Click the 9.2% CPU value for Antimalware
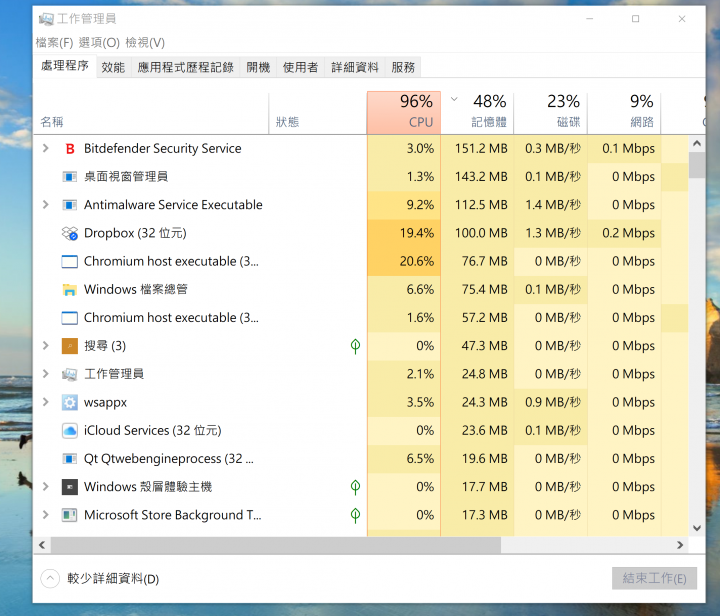This screenshot has height=616, width=720. tap(420, 205)
